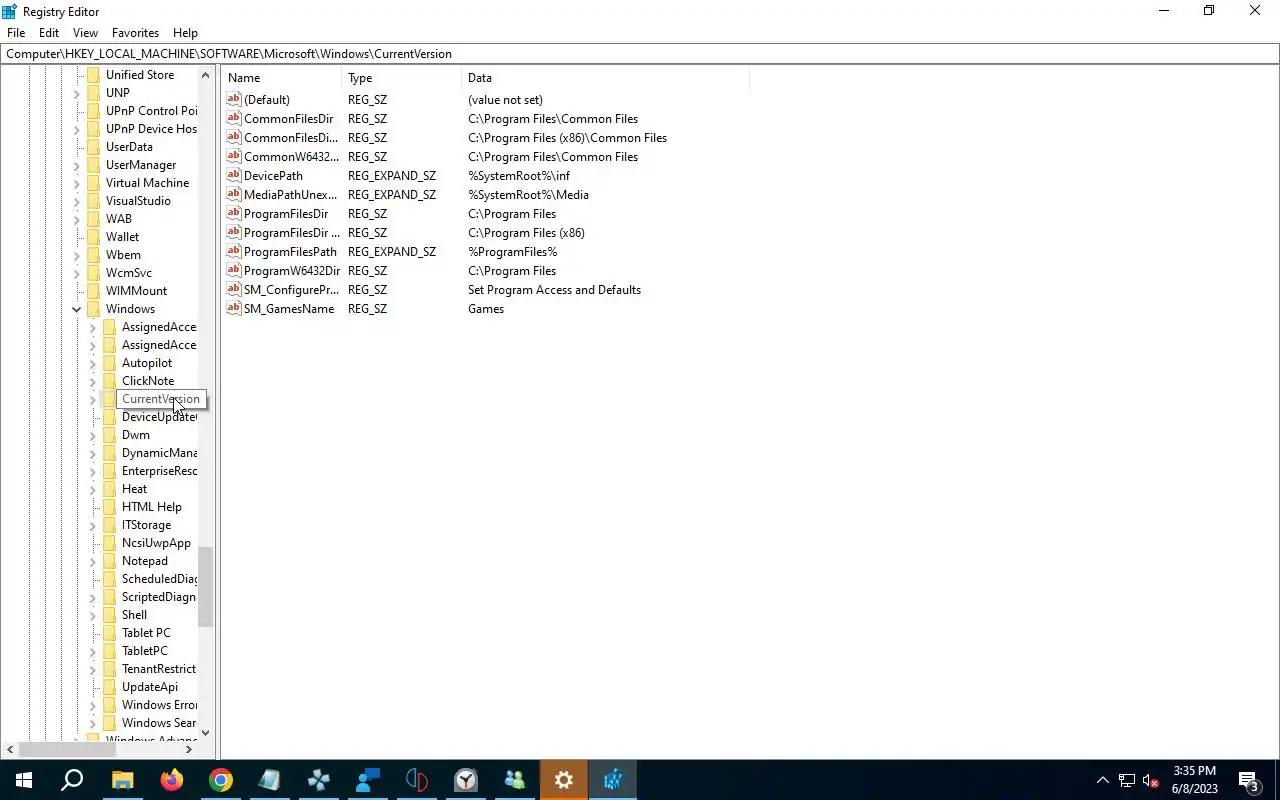
Task: Open the notification center icon
Action: coord(1249,780)
